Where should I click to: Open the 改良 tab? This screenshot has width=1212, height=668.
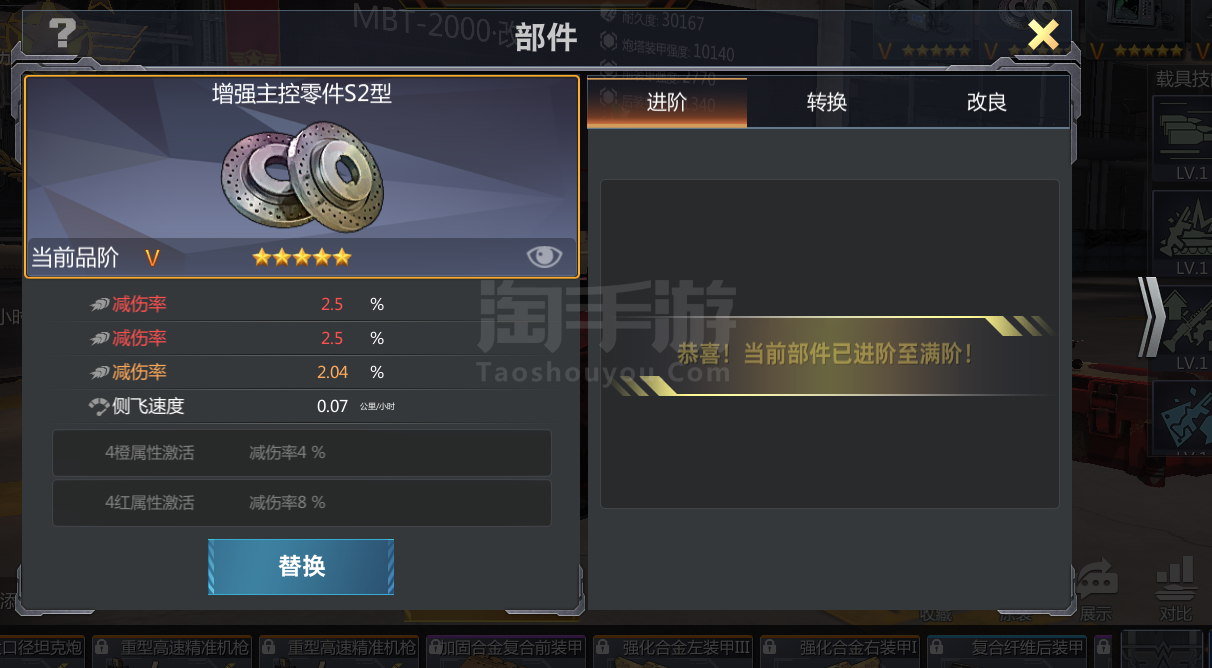coord(987,102)
